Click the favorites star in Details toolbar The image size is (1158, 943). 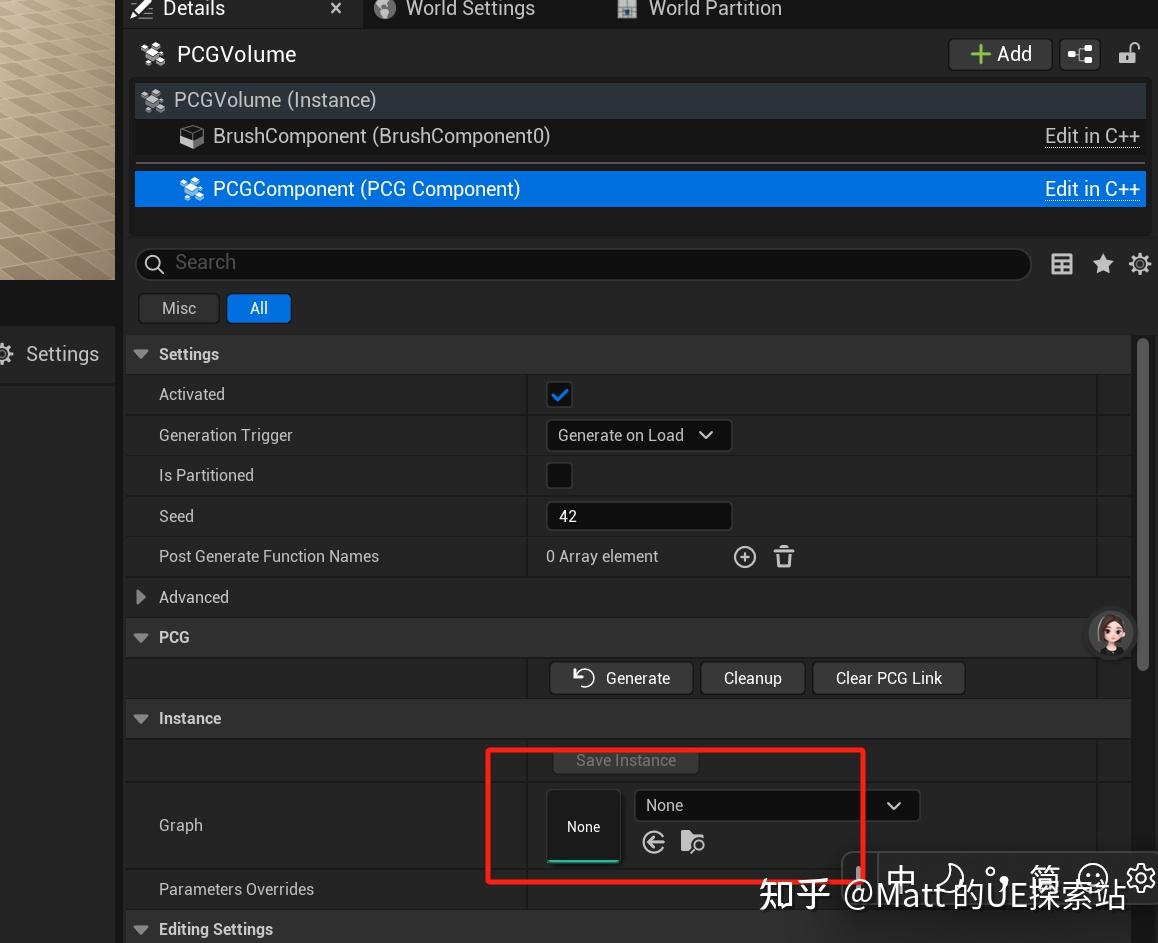click(x=1102, y=263)
